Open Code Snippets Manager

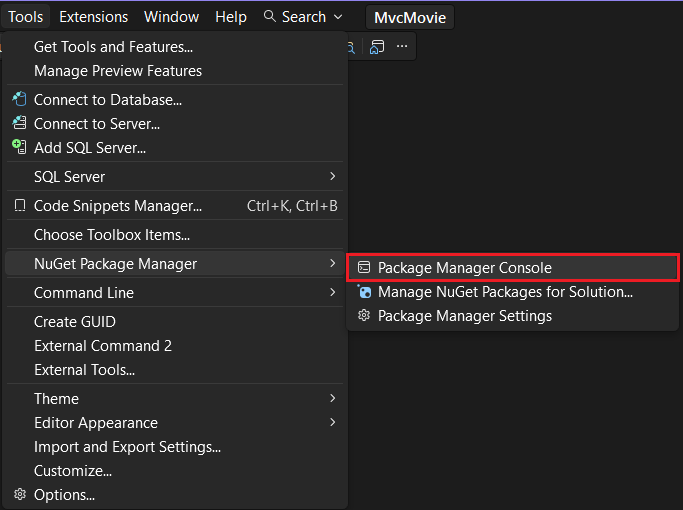[x=175, y=206]
